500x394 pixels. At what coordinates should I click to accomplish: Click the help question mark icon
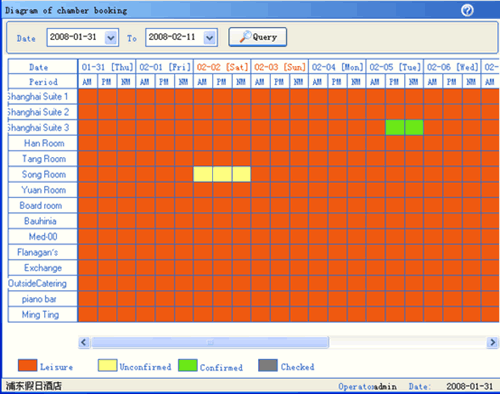point(467,10)
